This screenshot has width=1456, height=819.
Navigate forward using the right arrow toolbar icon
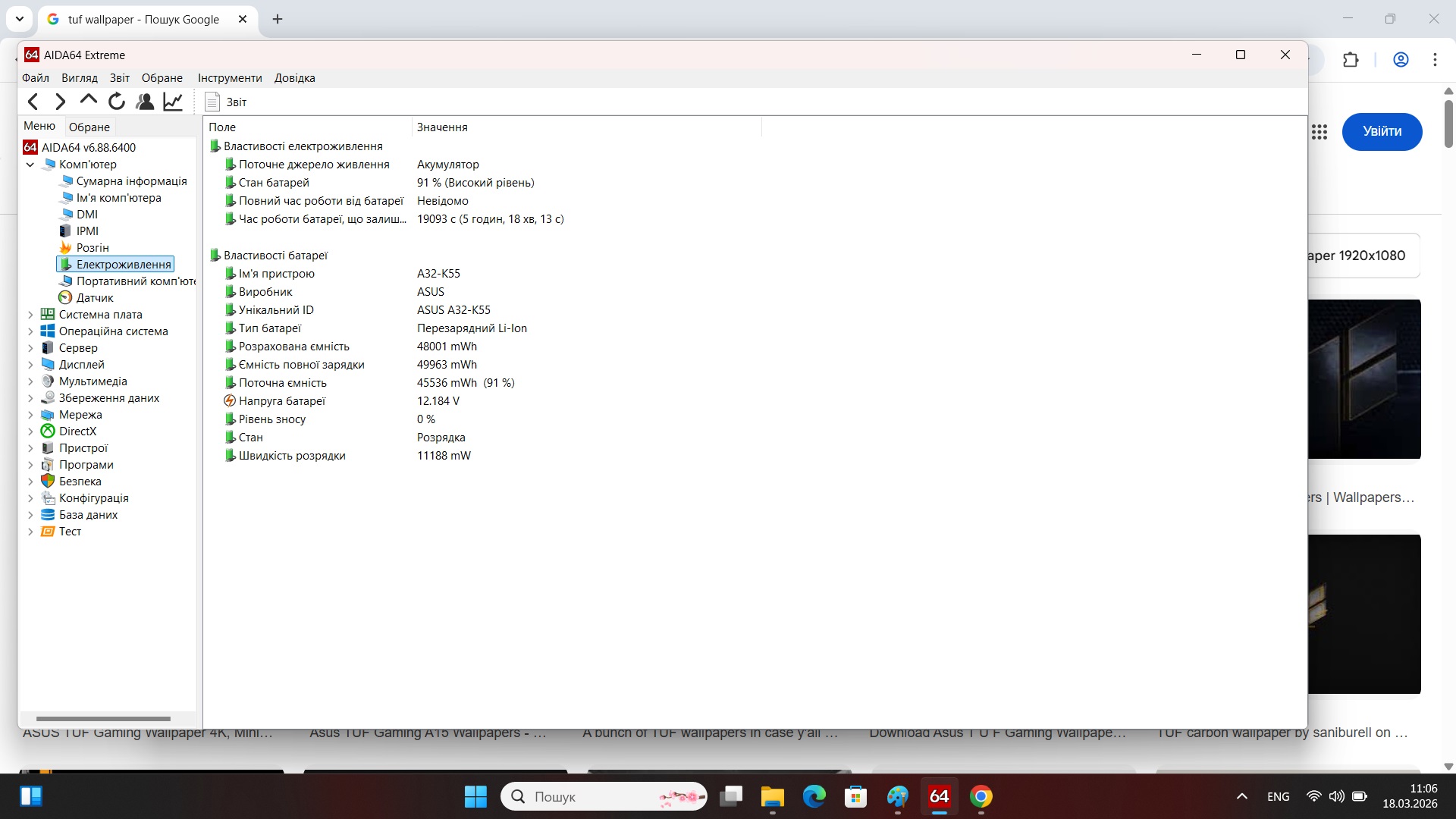[x=60, y=101]
